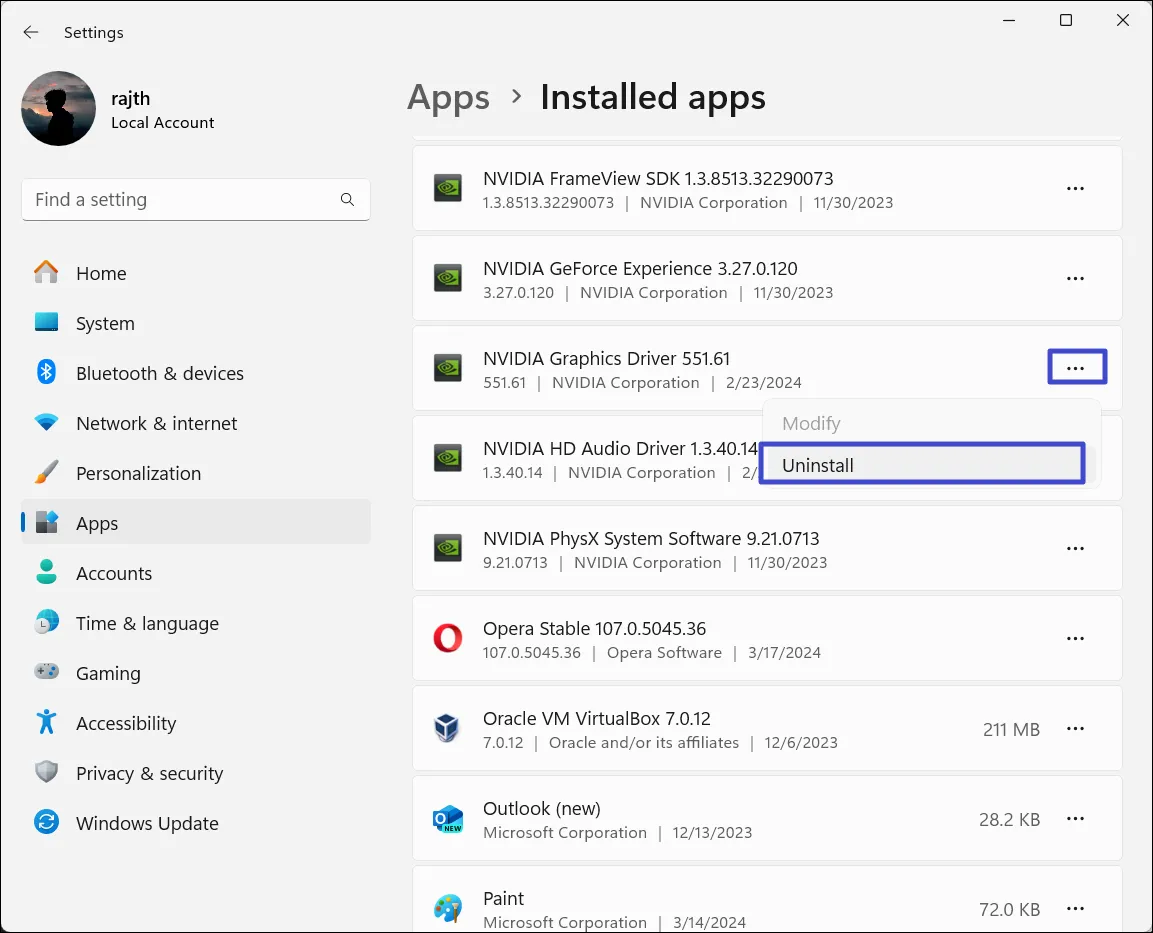The width and height of the screenshot is (1153, 933).
Task: Open more options for NVIDIA Graphics Driver
Action: (x=1075, y=368)
